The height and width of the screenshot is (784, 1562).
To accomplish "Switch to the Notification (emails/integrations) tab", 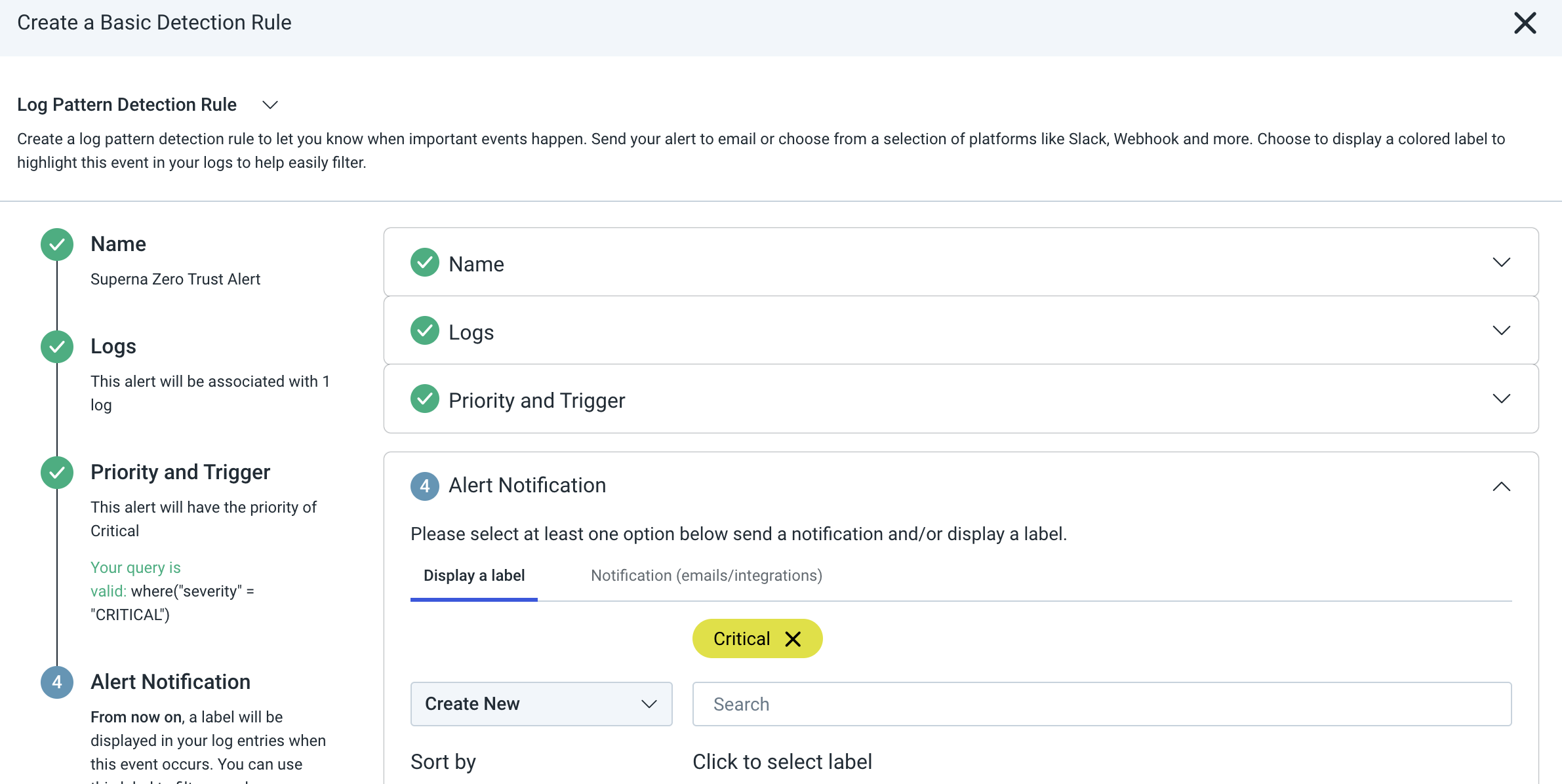I will coord(706,576).
